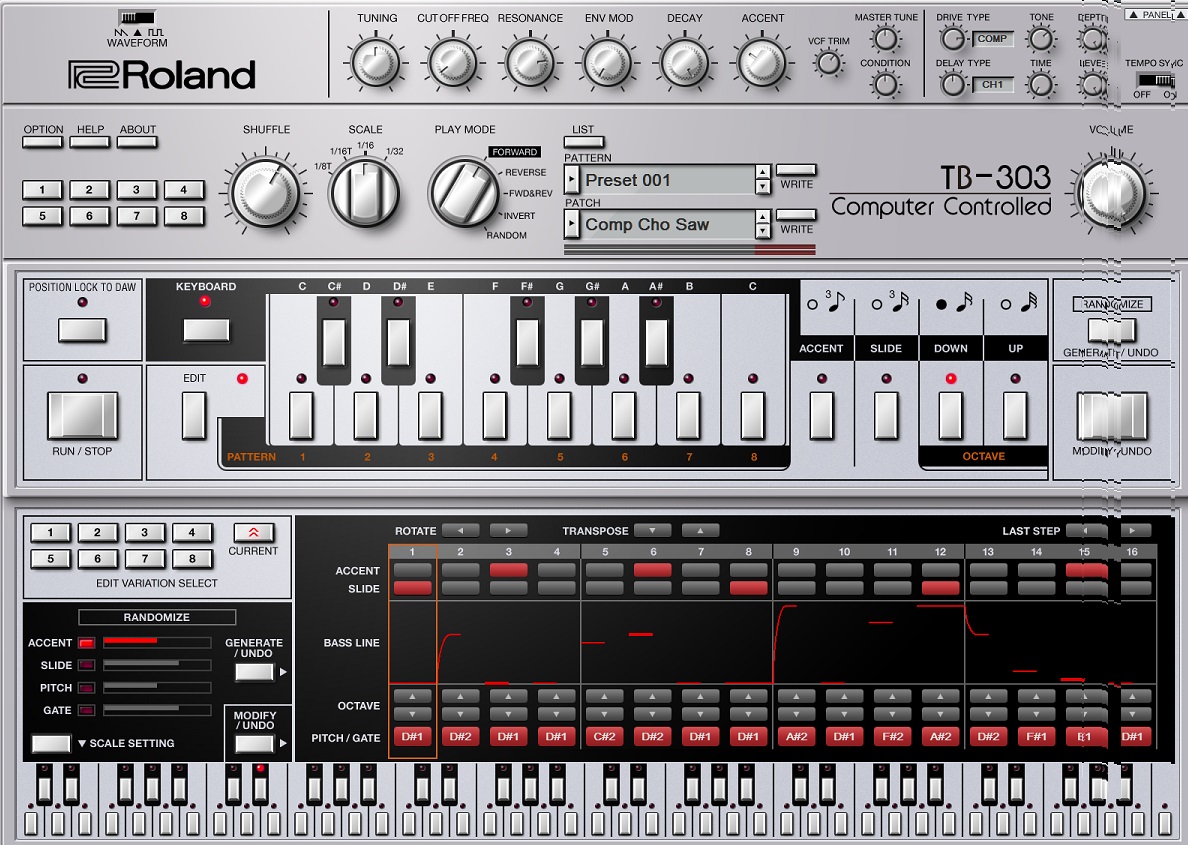Toggle the ACCENT function button
This screenshot has height=845, width=1188.
pos(821,416)
